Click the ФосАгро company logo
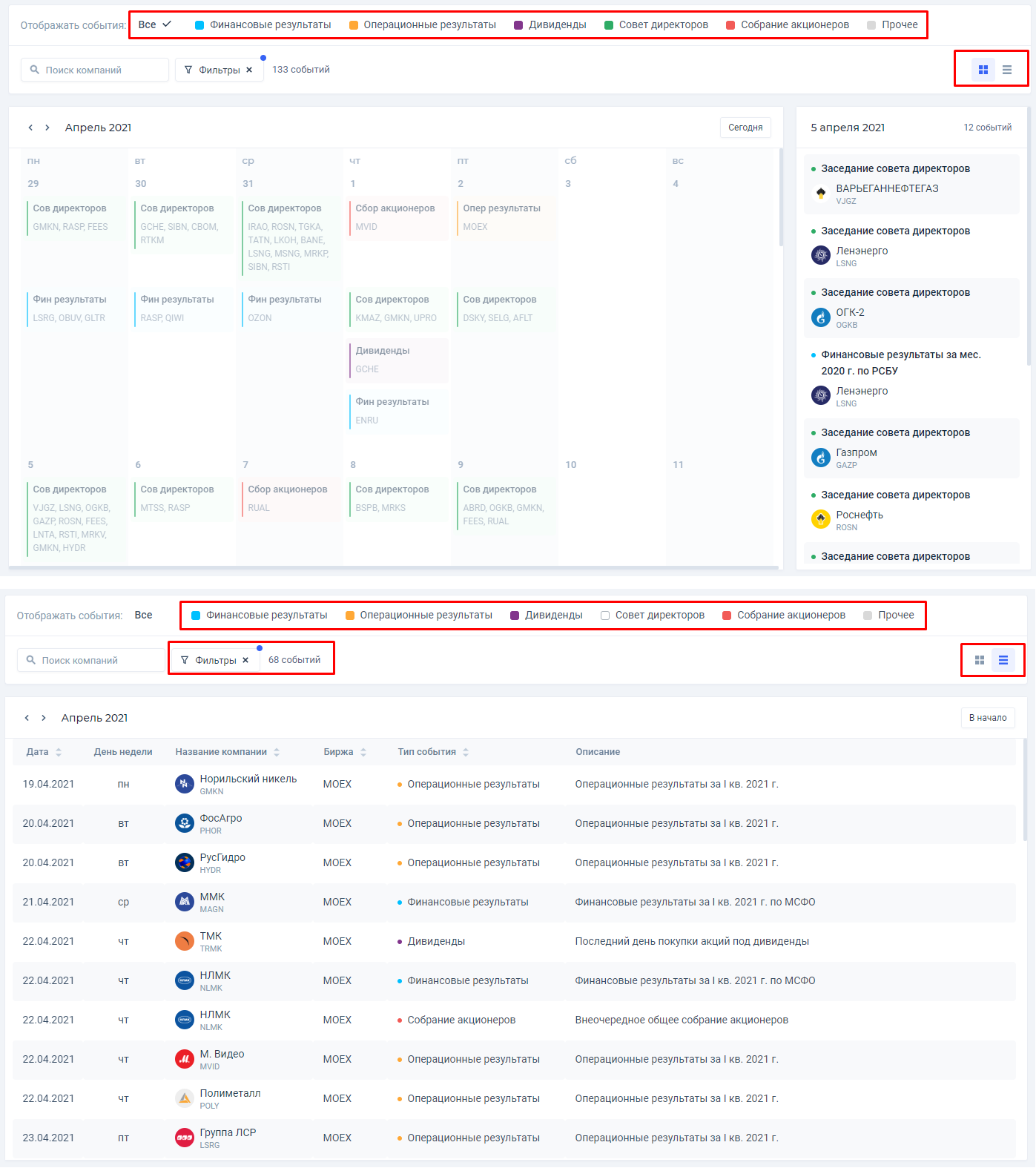Viewport: 1036px width, 1168px height. [185, 823]
